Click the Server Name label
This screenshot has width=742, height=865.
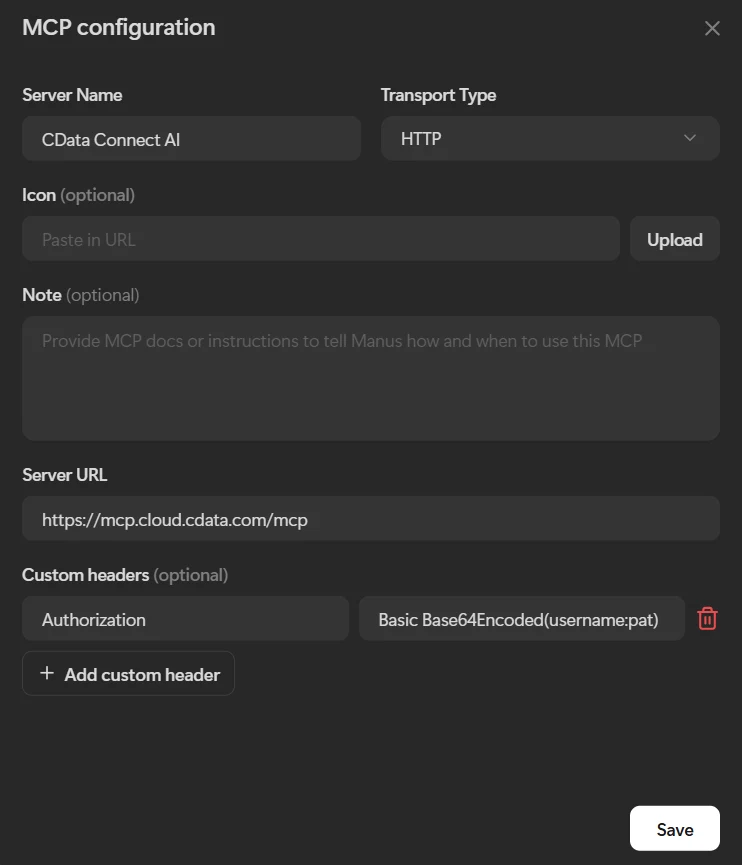coord(72,95)
